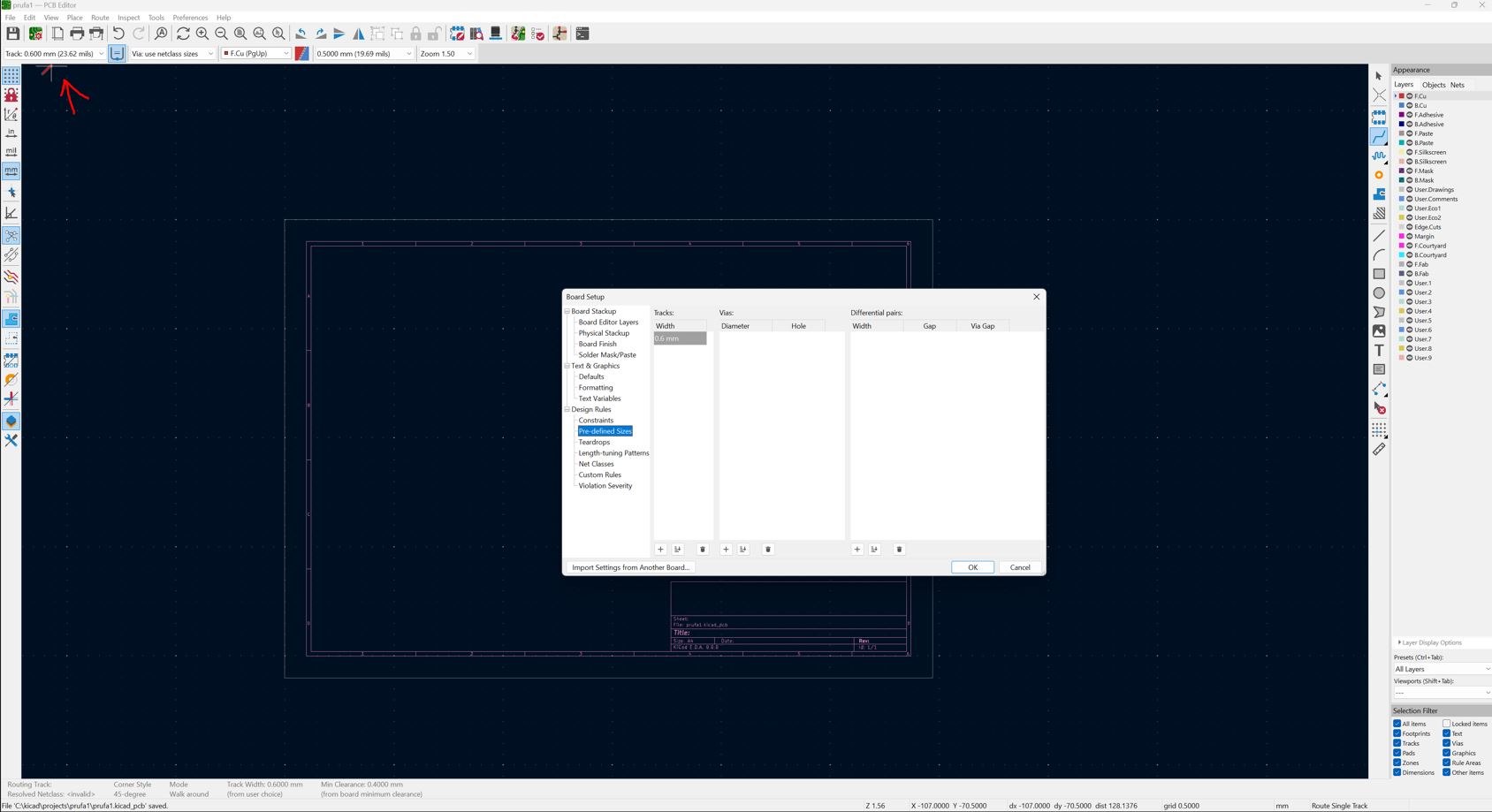
Task: Toggle grid display on the left toolbar
Action: (11, 76)
